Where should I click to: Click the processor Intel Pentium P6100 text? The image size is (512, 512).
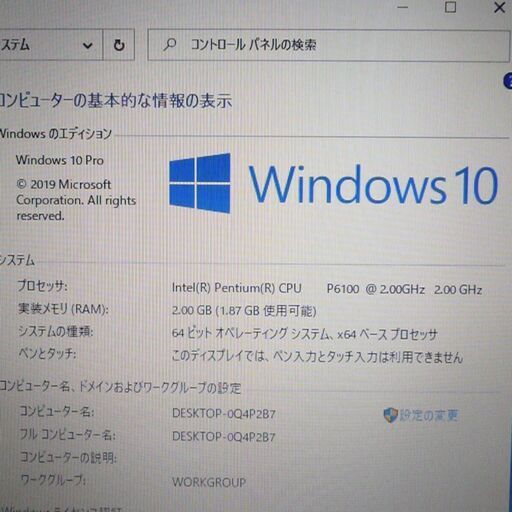pos(327,289)
